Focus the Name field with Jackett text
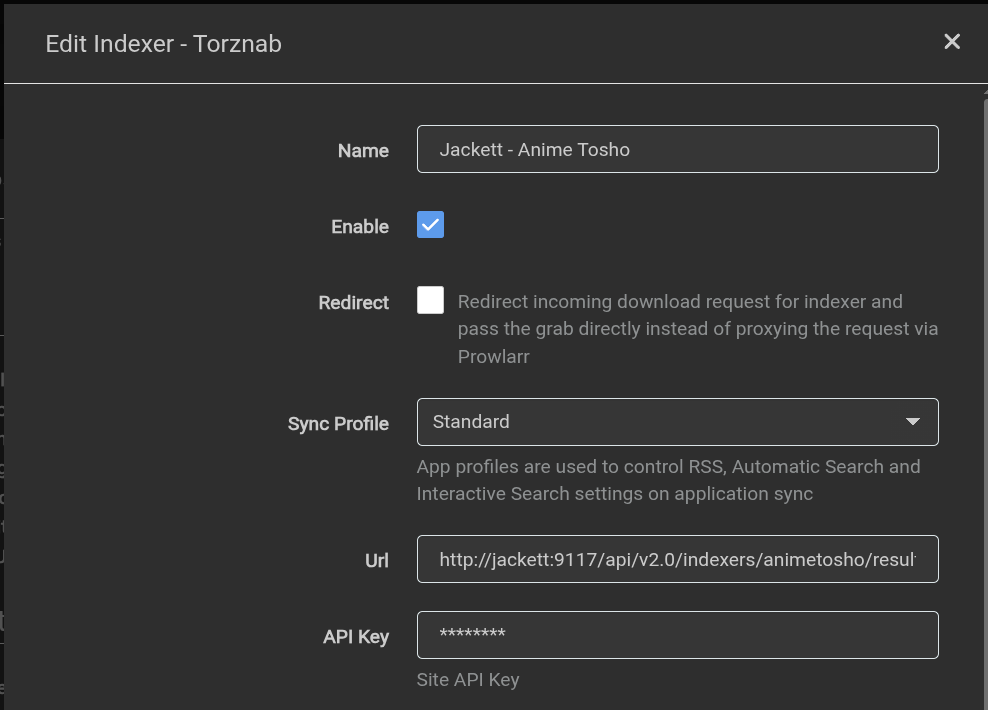Viewport: 988px width, 710px height. click(676, 149)
